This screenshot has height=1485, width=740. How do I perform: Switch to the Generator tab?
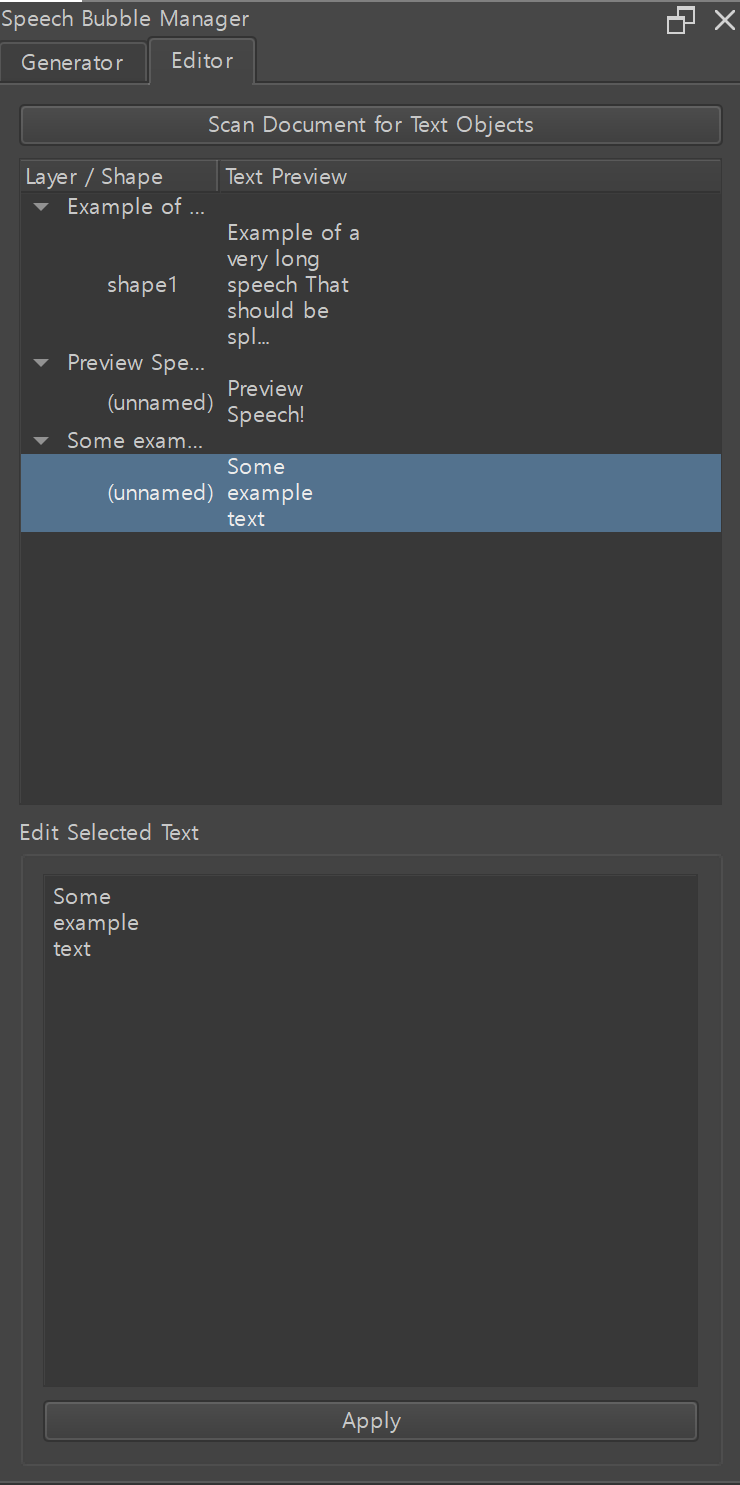72,62
